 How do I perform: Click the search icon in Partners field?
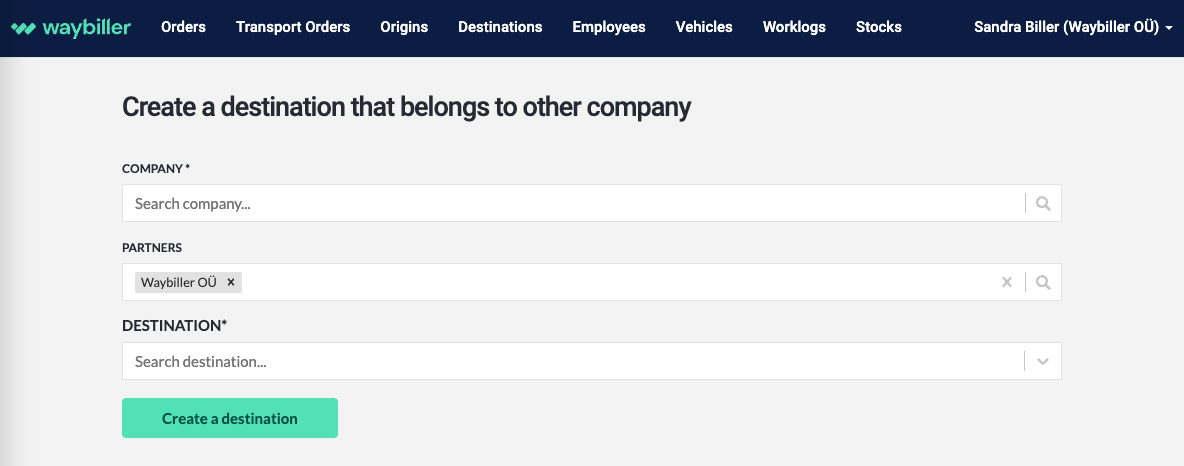coord(1043,282)
